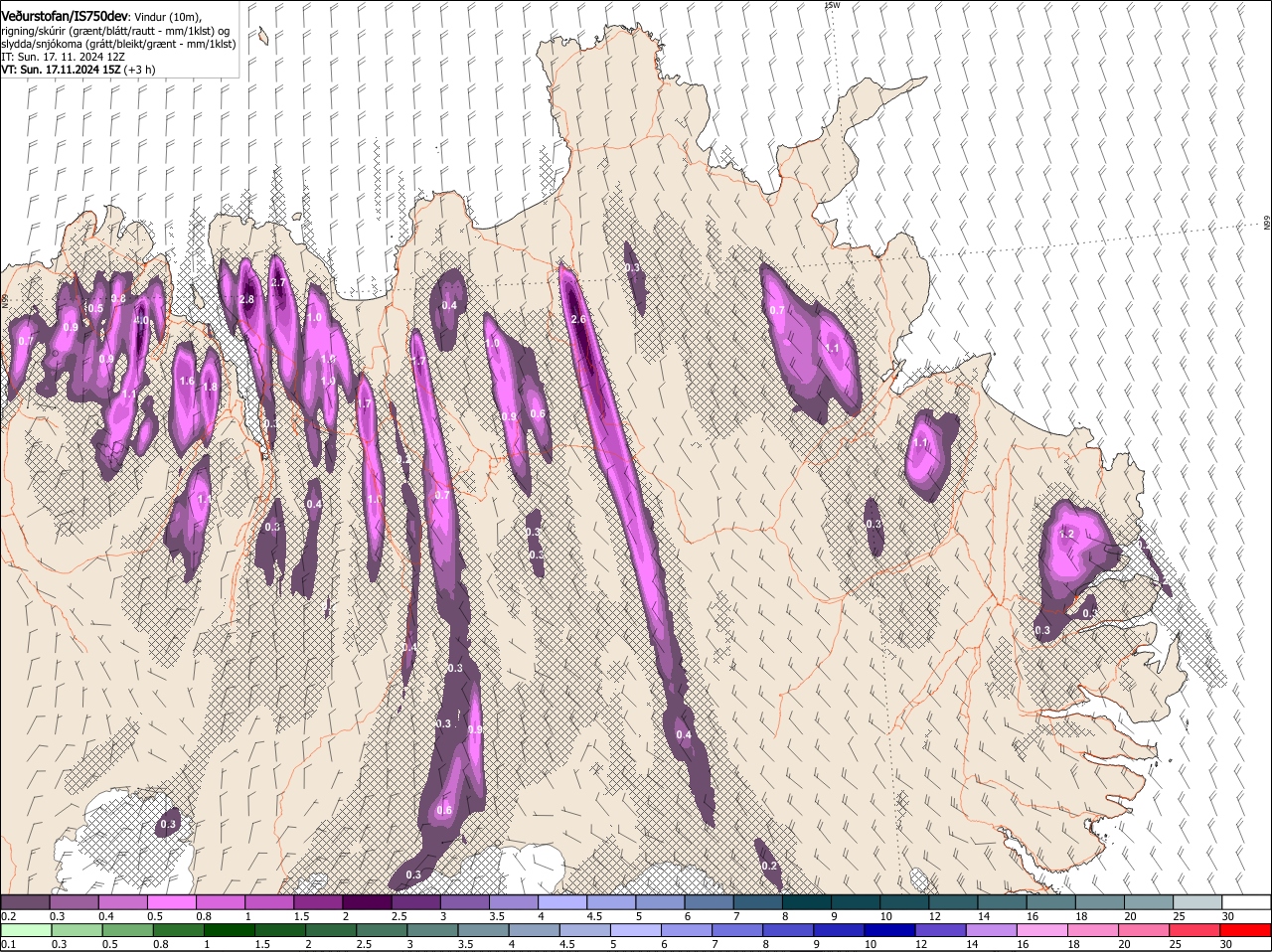Click the Veðurstofan/IS750dev title text
The width and height of the screenshot is (1272, 952).
[65, 16]
